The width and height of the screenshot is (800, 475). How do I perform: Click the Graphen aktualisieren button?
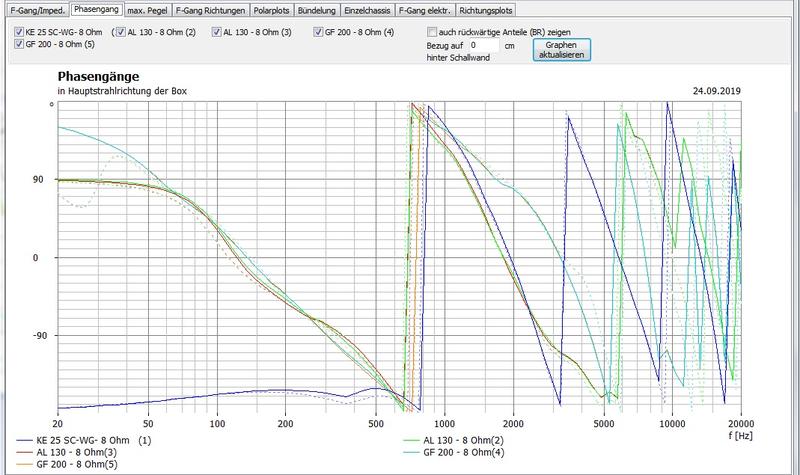561,50
